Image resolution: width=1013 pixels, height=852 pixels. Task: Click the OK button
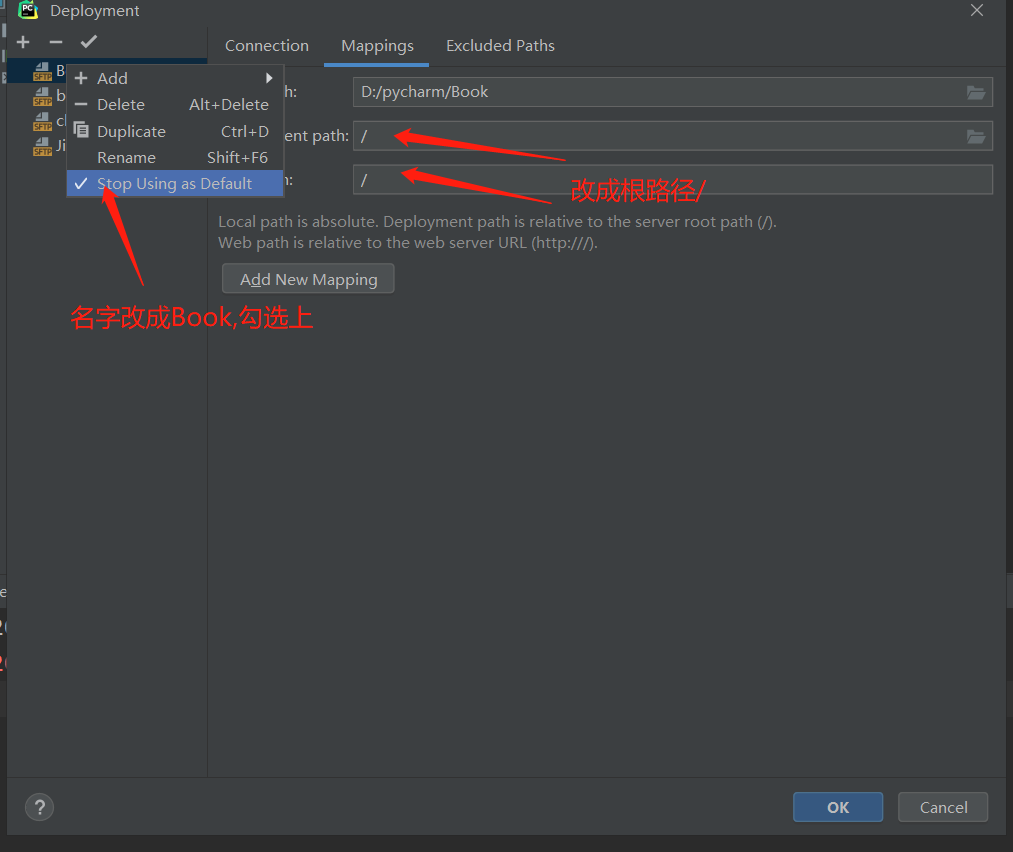[x=838, y=807]
